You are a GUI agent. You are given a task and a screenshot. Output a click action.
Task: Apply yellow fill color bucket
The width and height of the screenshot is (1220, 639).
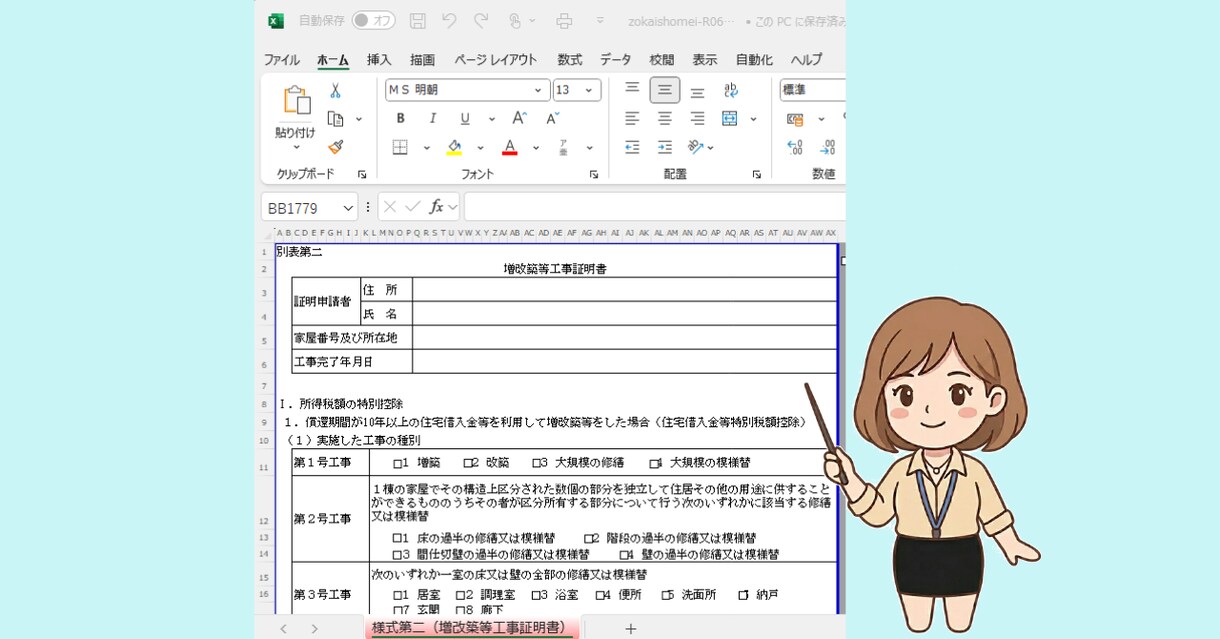454,147
